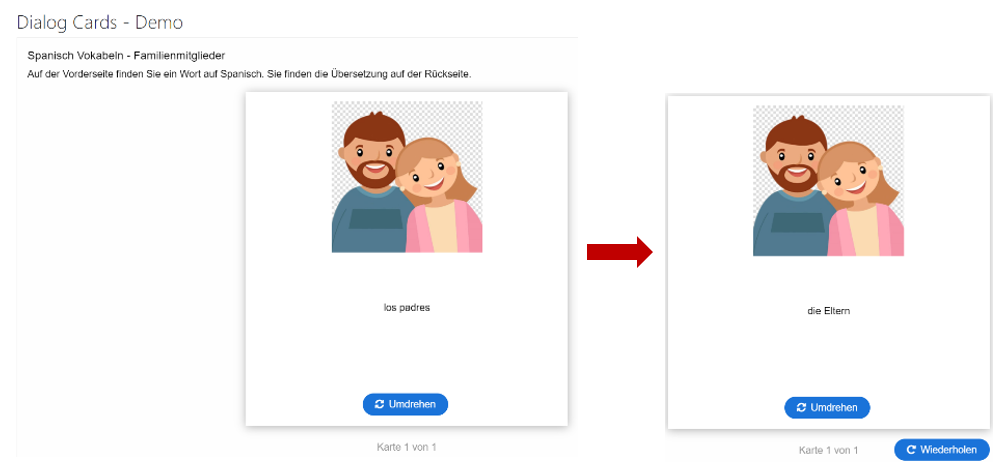Click the instruction text starting 'Auf der Vorderseite'
The width and height of the screenshot is (999, 469).
[x=248, y=74]
